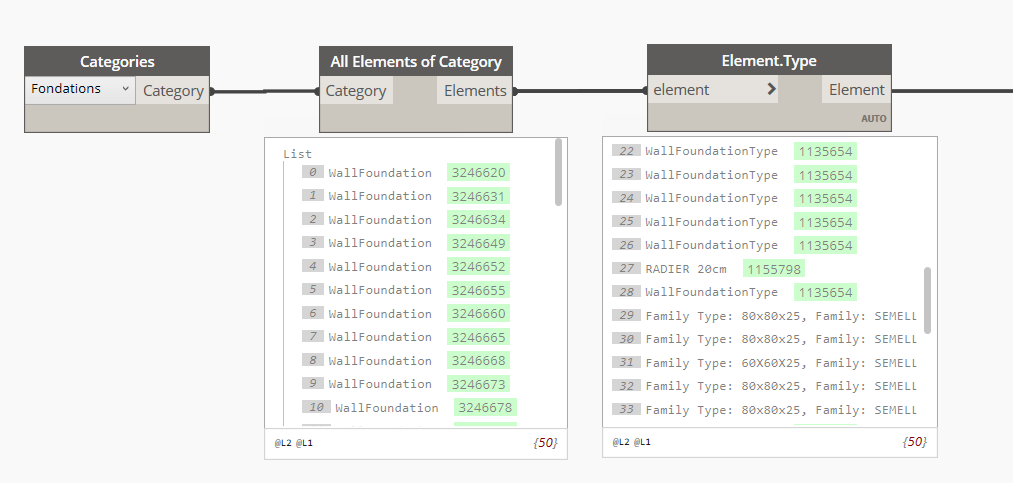The height and width of the screenshot is (483, 1013).
Task: Click the element input port on Element.Type
Action: (x=682, y=90)
